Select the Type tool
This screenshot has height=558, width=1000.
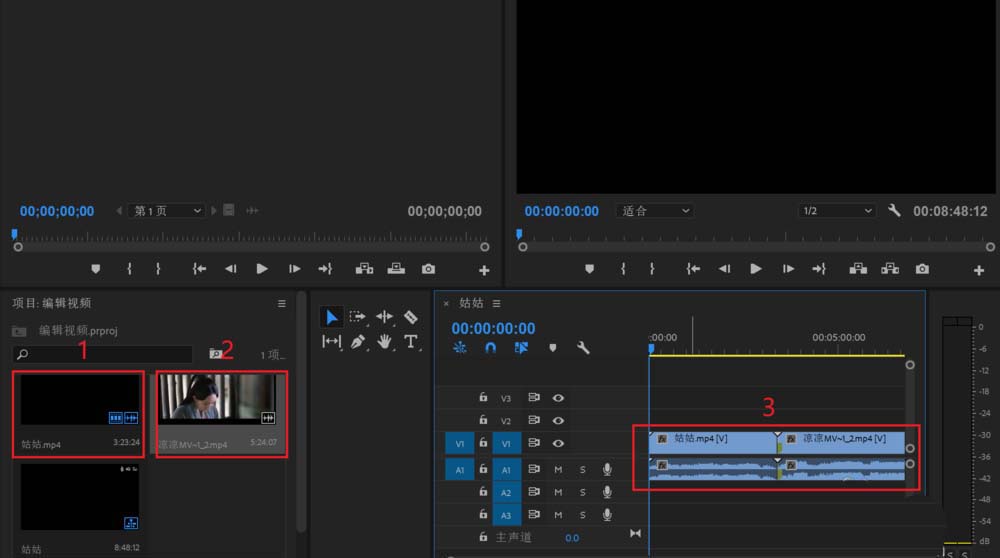411,342
